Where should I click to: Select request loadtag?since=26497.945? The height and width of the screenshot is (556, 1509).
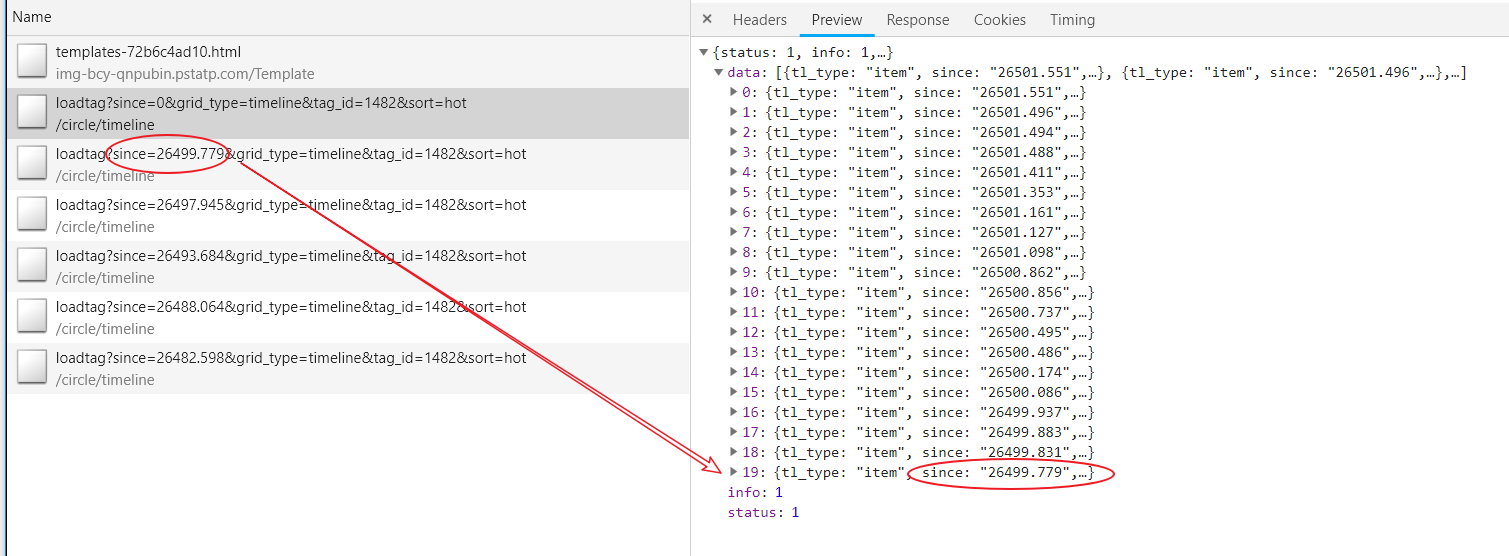pos(347,215)
